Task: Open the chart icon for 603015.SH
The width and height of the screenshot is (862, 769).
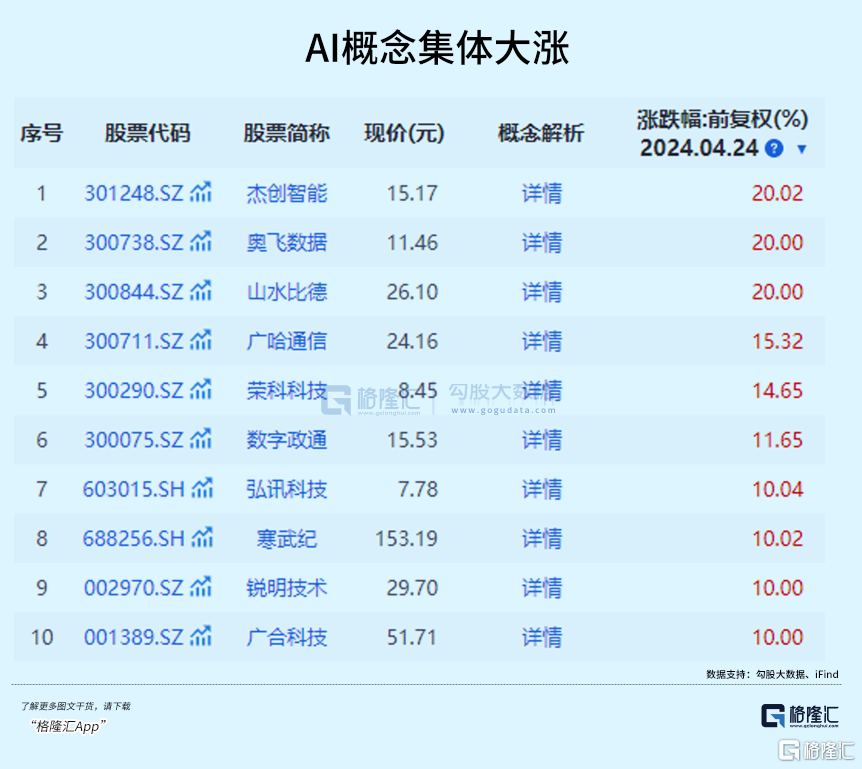Action: [x=202, y=488]
